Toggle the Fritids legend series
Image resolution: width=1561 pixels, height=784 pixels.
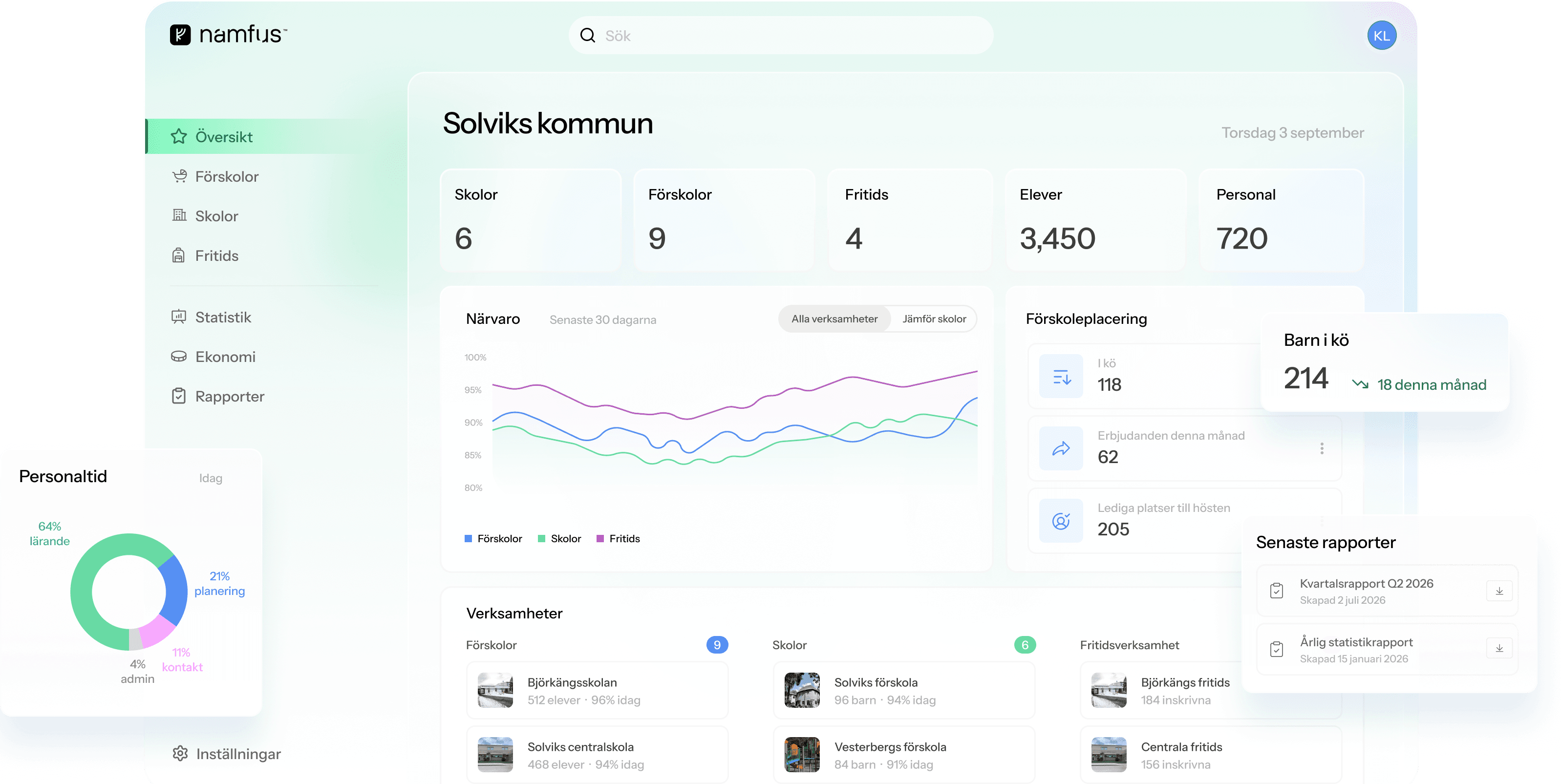(618, 539)
